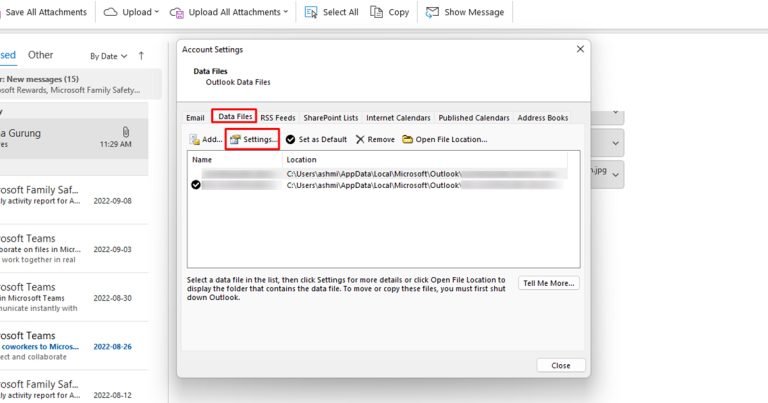Open data file Settings
This screenshot has width=768, height=403.
[253, 140]
